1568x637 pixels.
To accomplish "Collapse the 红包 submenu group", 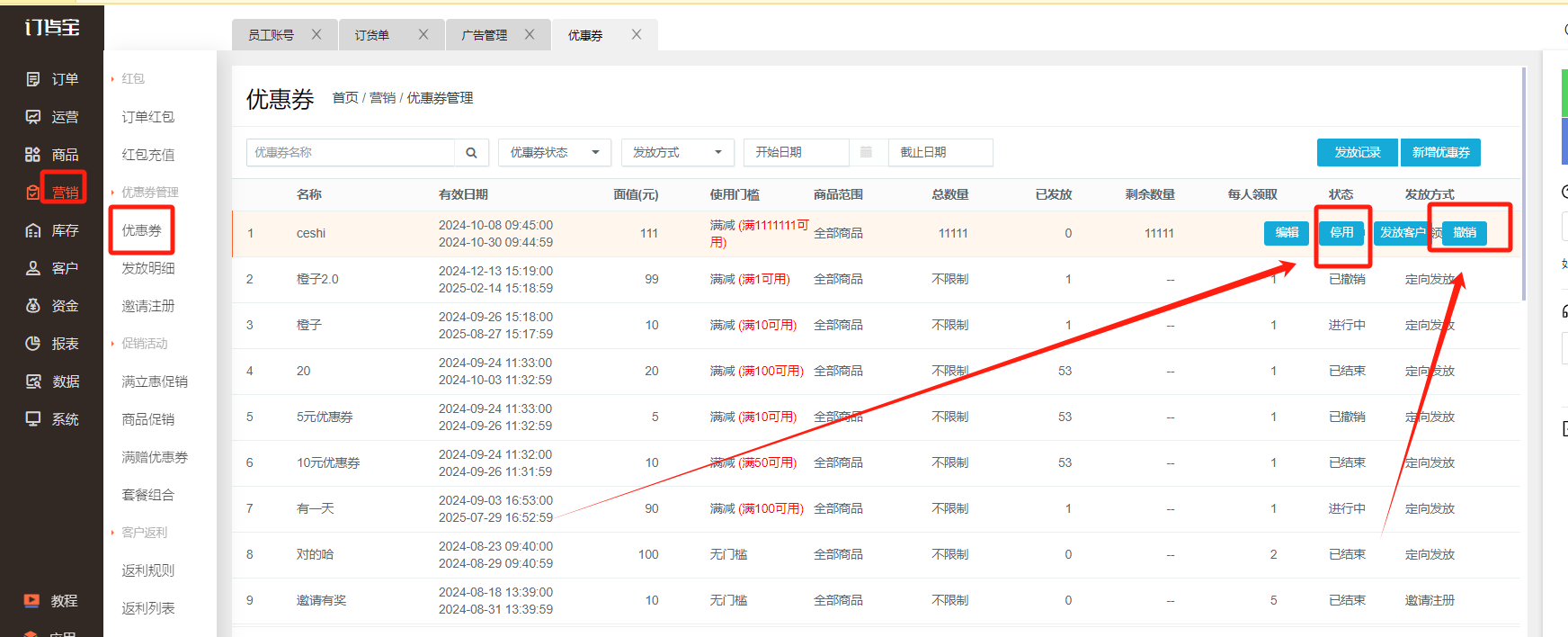I will tap(133, 79).
